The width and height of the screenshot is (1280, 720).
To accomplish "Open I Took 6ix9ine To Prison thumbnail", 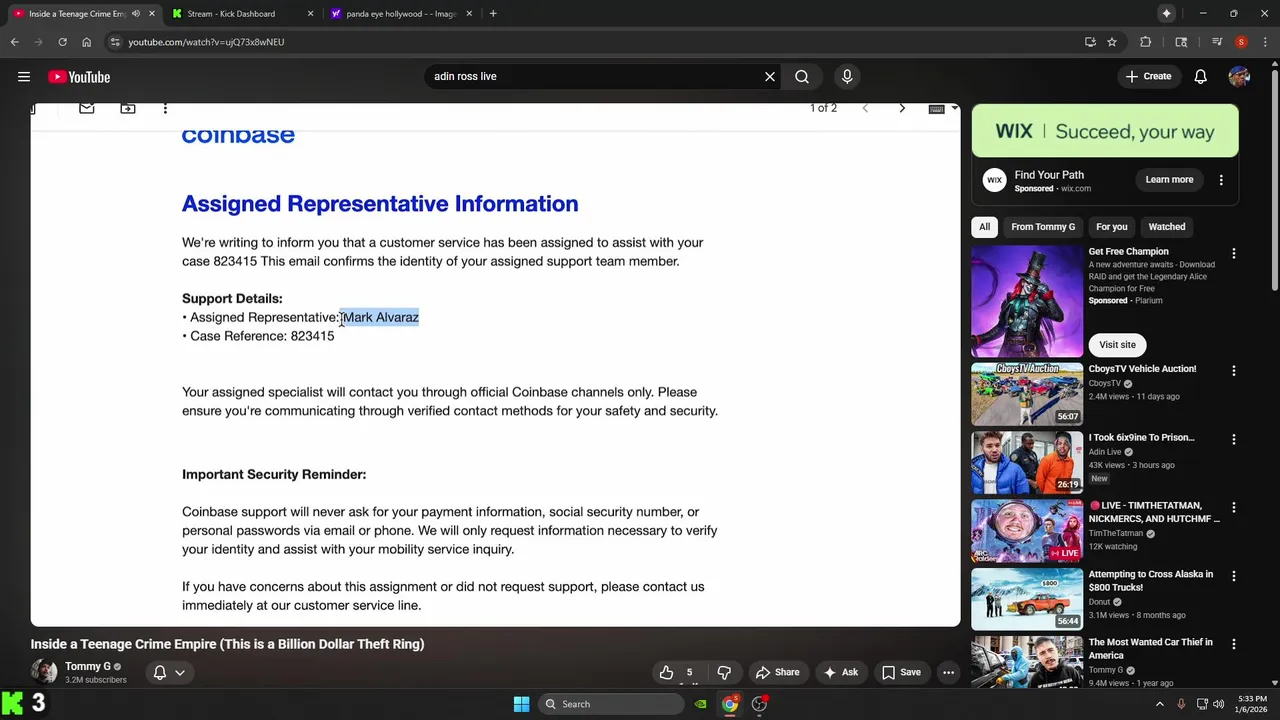I will click(x=1027, y=462).
